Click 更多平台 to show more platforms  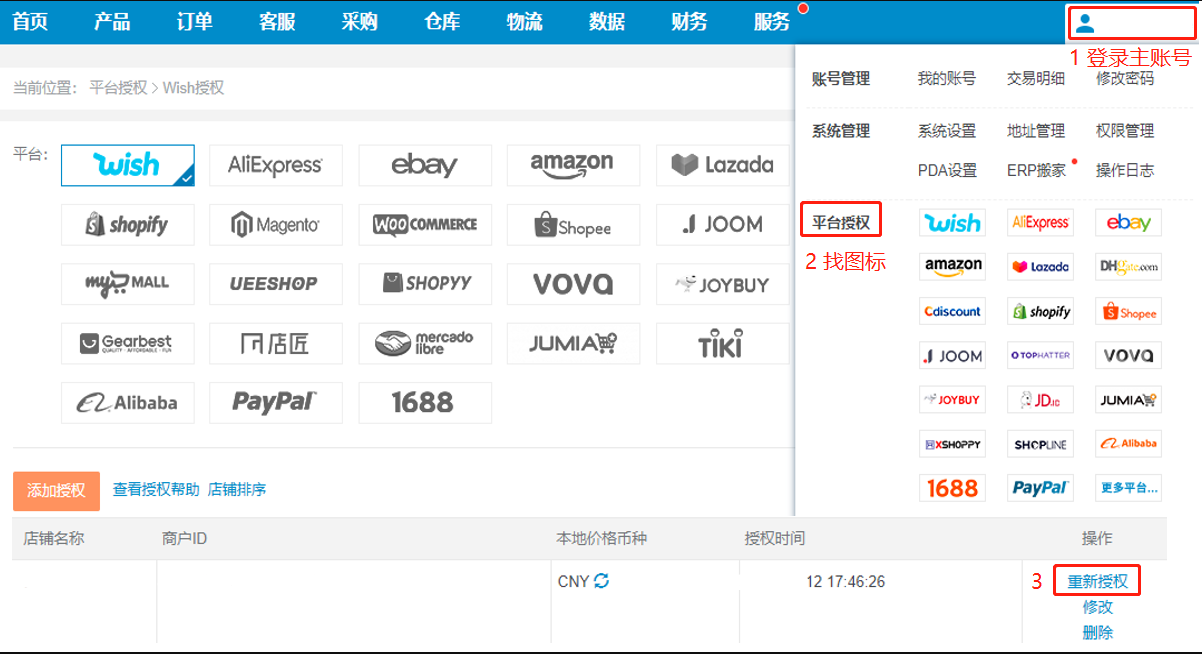1128,487
